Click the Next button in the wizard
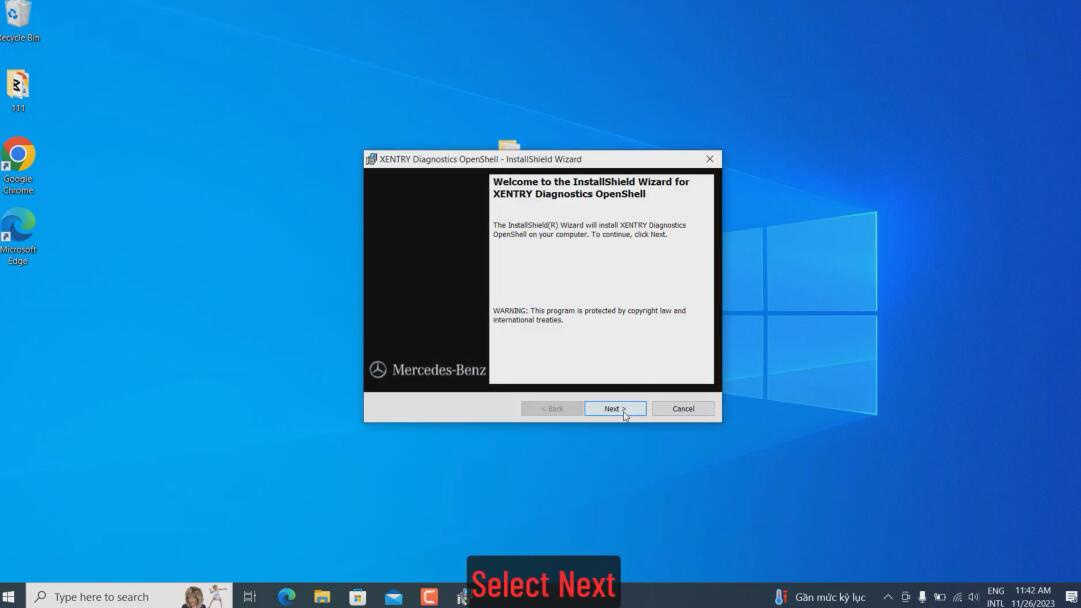 [615, 409]
